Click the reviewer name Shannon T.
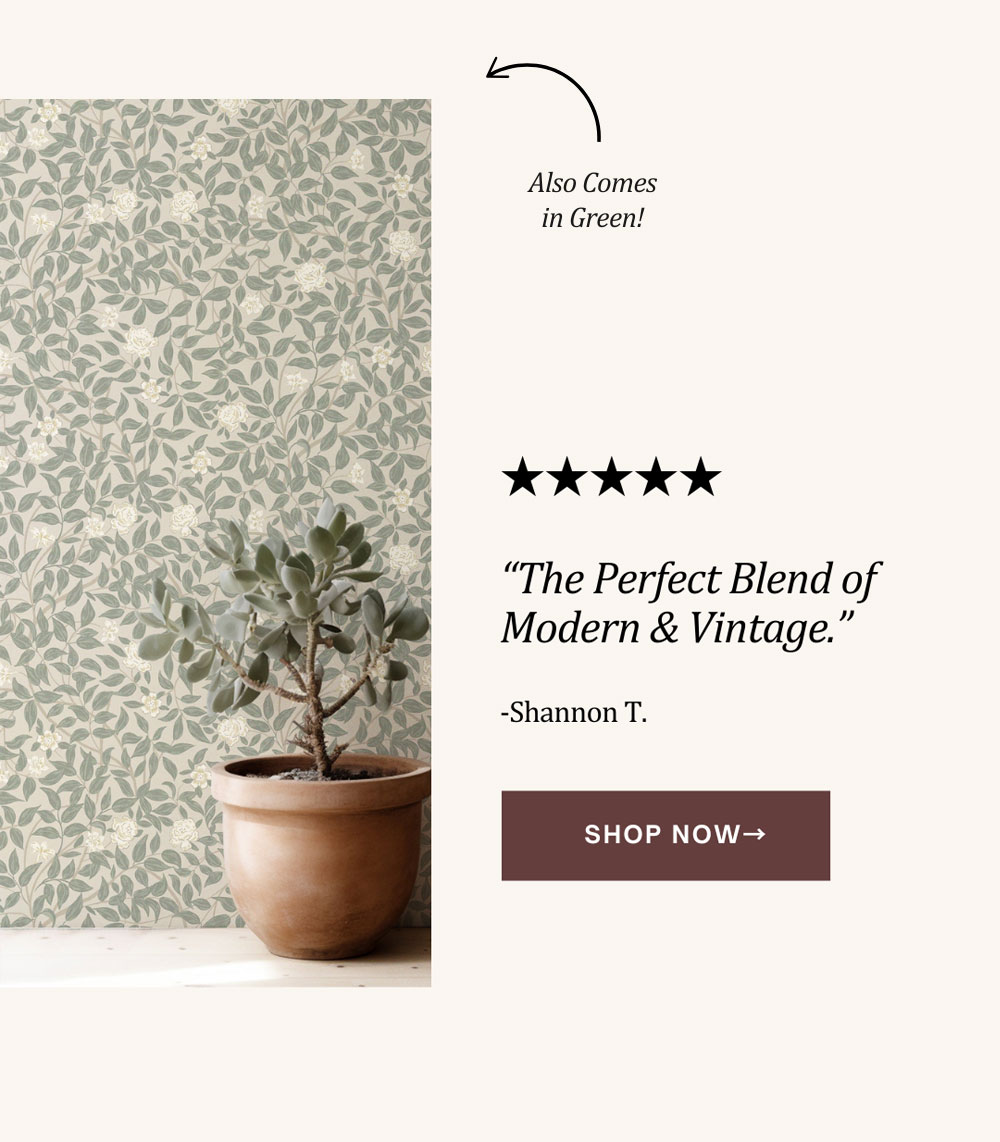 pyautogui.click(x=574, y=712)
